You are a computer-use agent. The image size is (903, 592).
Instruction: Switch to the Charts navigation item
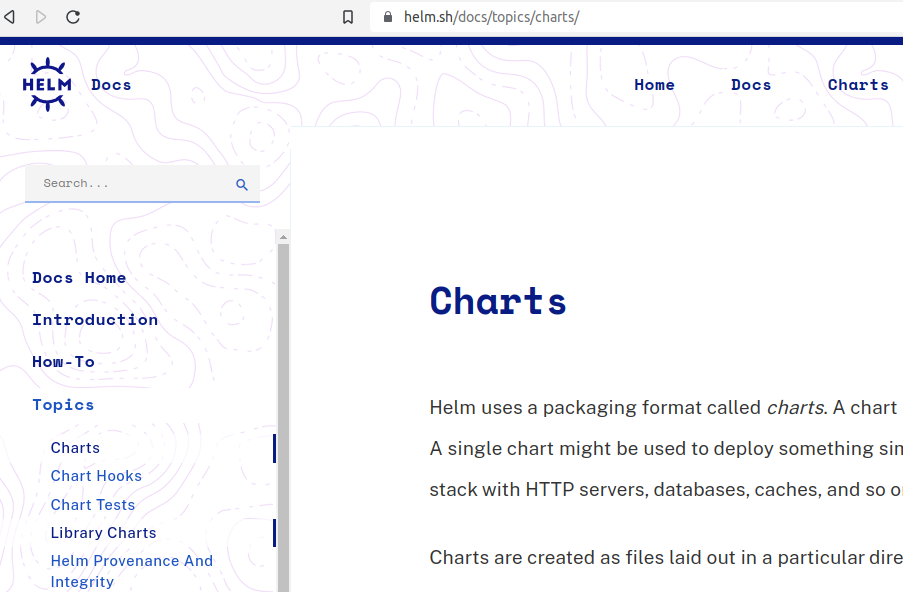pyautogui.click(x=857, y=85)
